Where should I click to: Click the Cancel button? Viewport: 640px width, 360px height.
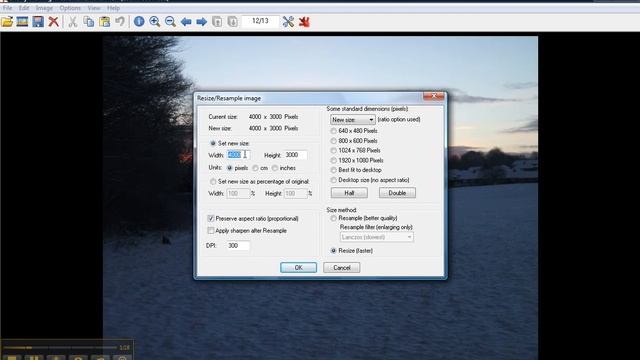342,268
